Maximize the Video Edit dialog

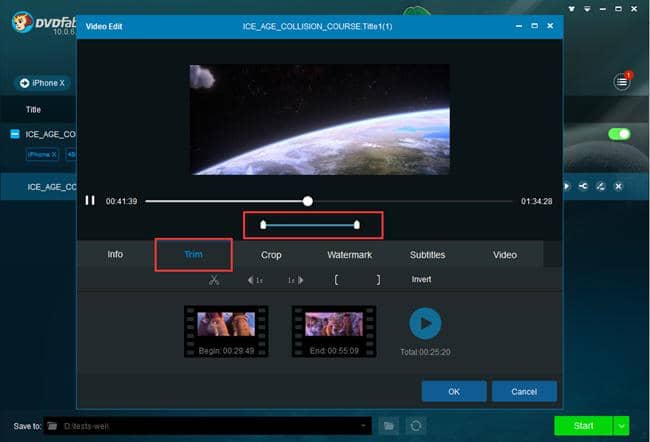click(534, 26)
